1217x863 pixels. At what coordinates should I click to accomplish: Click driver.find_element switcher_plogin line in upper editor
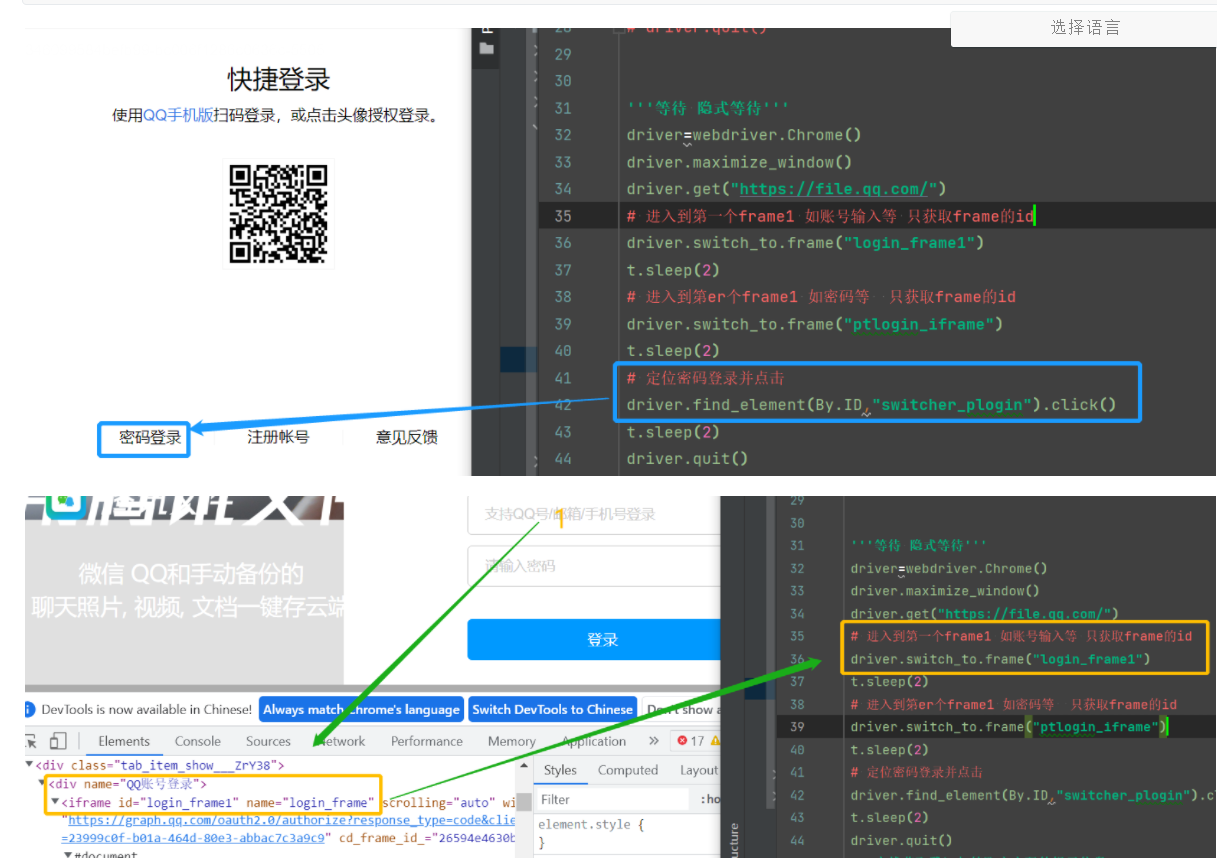click(x=871, y=405)
